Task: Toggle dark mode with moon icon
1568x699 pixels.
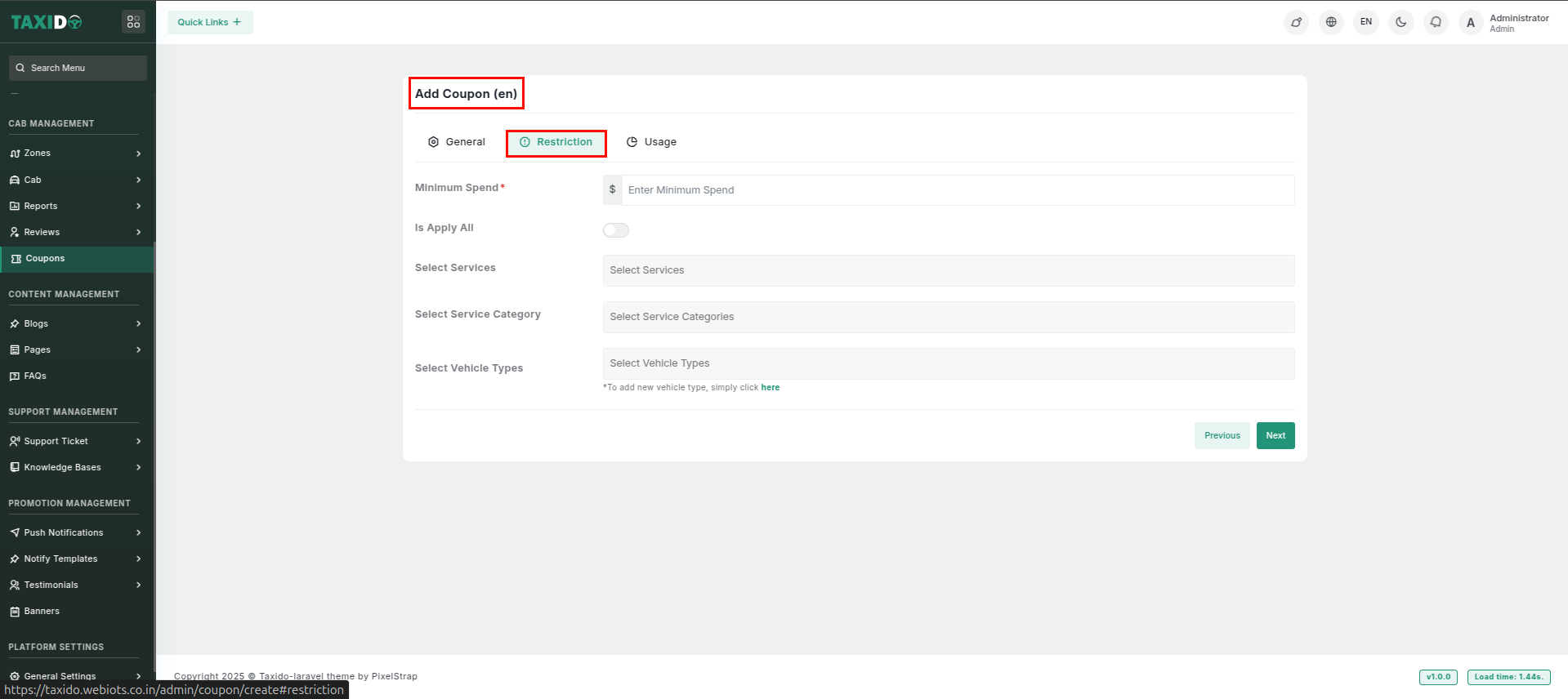Action: (x=1400, y=22)
